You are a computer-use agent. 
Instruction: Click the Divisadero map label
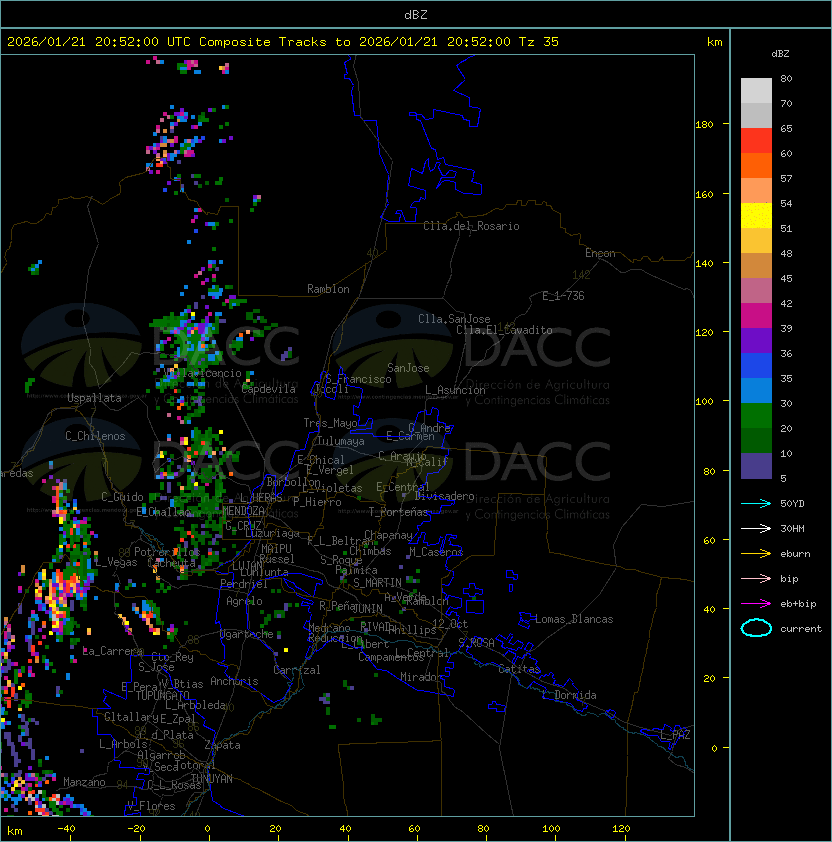(x=444, y=496)
